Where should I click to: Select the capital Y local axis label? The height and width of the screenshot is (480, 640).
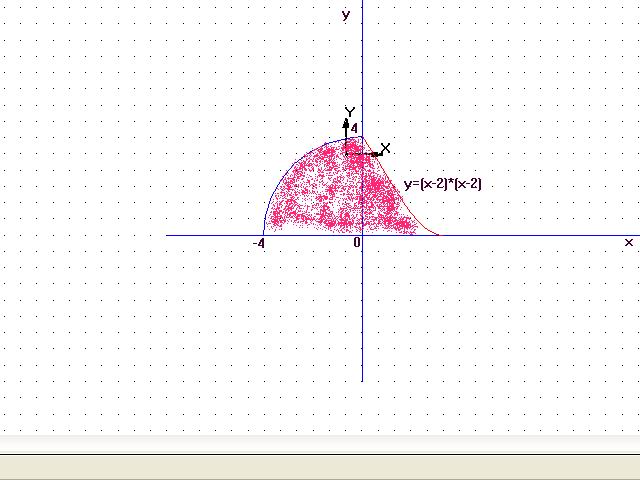click(350, 112)
